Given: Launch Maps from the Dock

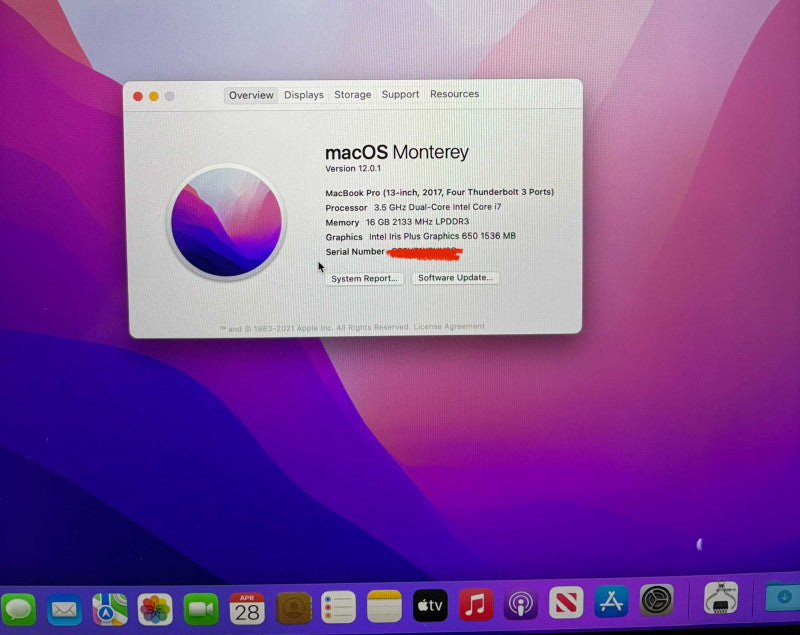Looking at the screenshot, I should (x=110, y=609).
